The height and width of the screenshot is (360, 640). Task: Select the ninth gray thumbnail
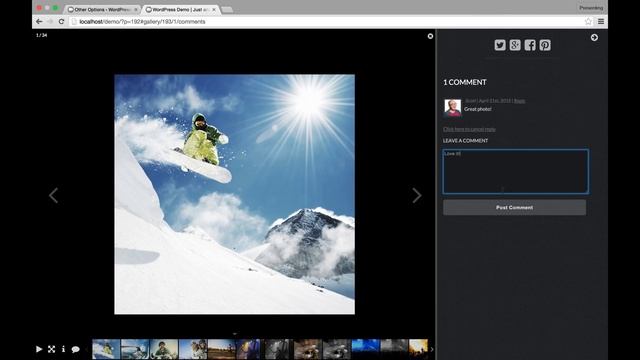(x=337, y=349)
